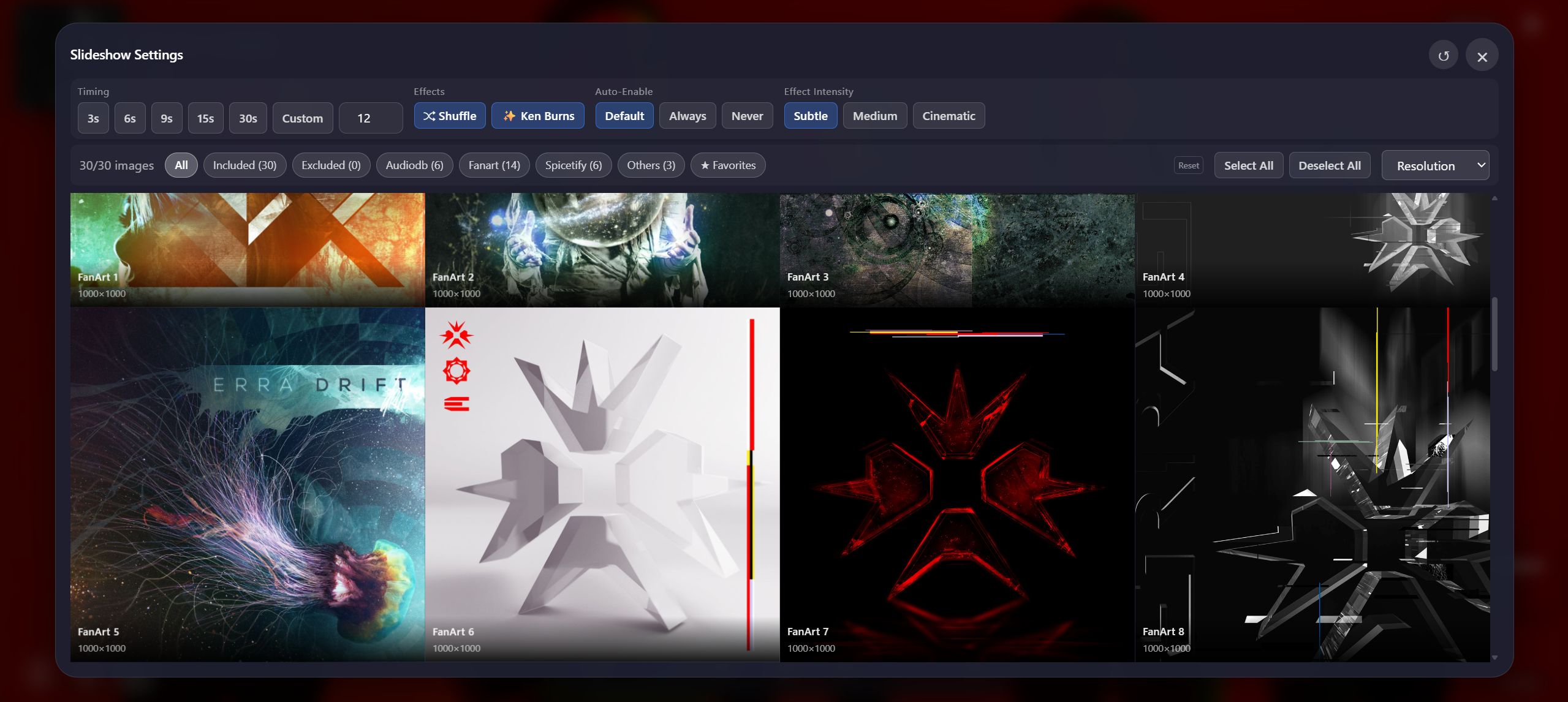Click the small Reset filter button
The height and width of the screenshot is (702, 1568).
coord(1188,165)
